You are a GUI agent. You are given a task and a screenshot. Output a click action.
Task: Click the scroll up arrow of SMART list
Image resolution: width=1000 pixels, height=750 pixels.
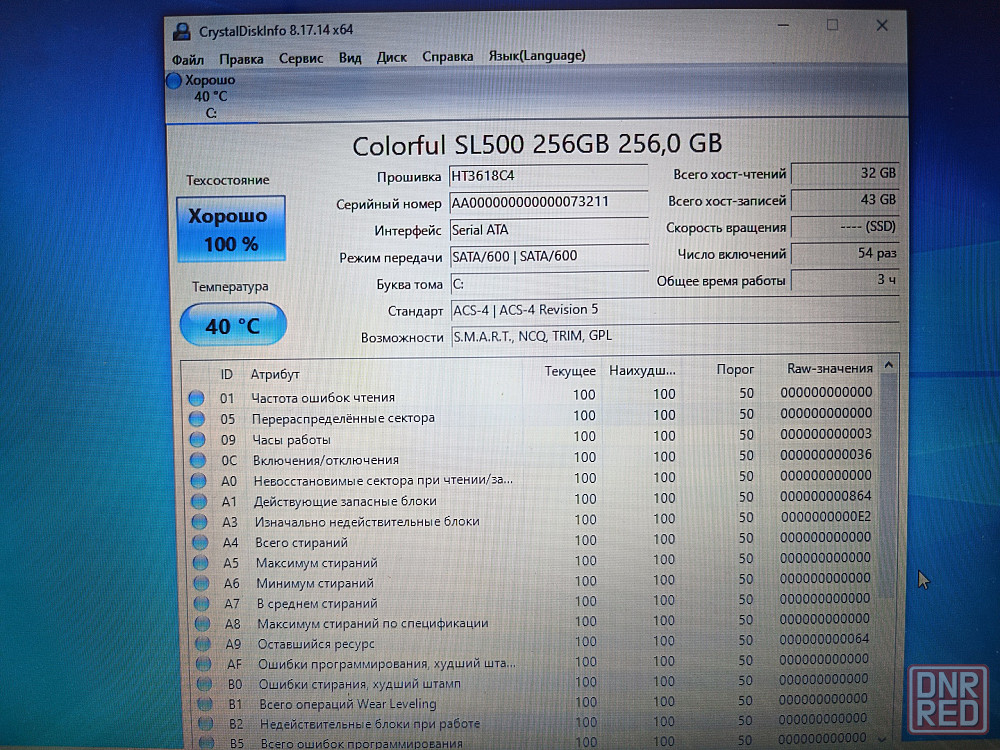(x=888, y=365)
